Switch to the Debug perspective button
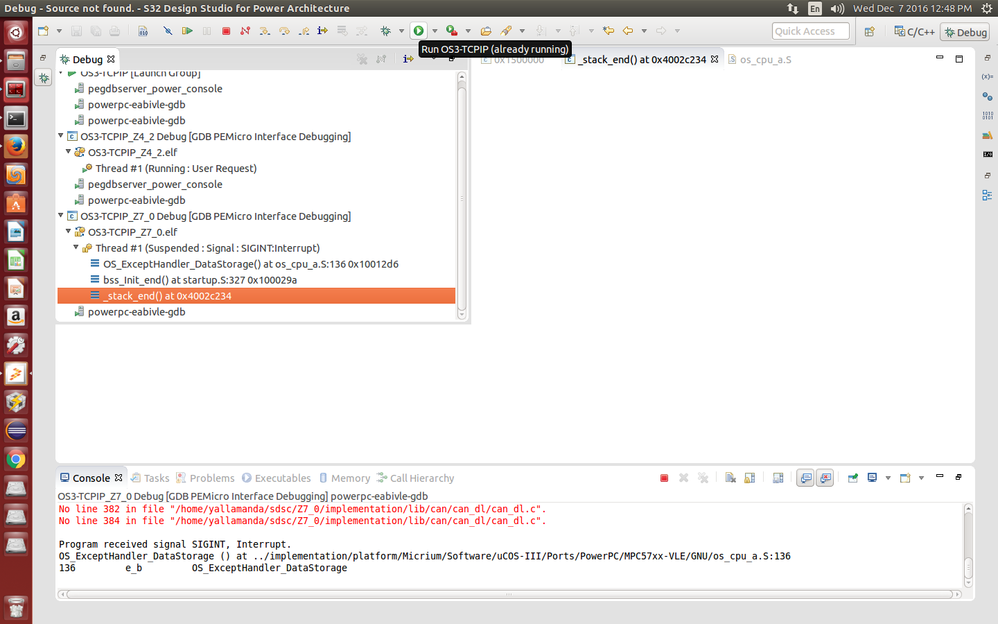The width and height of the screenshot is (998, 624). tap(966, 32)
